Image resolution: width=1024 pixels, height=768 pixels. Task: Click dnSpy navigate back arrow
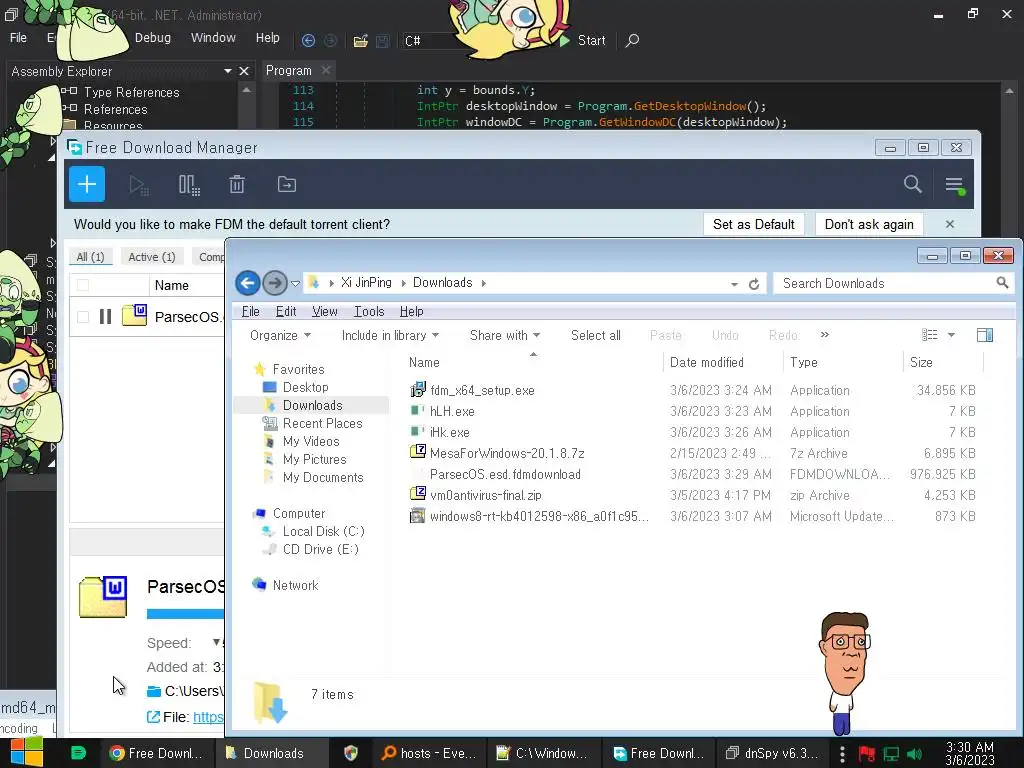pos(308,40)
